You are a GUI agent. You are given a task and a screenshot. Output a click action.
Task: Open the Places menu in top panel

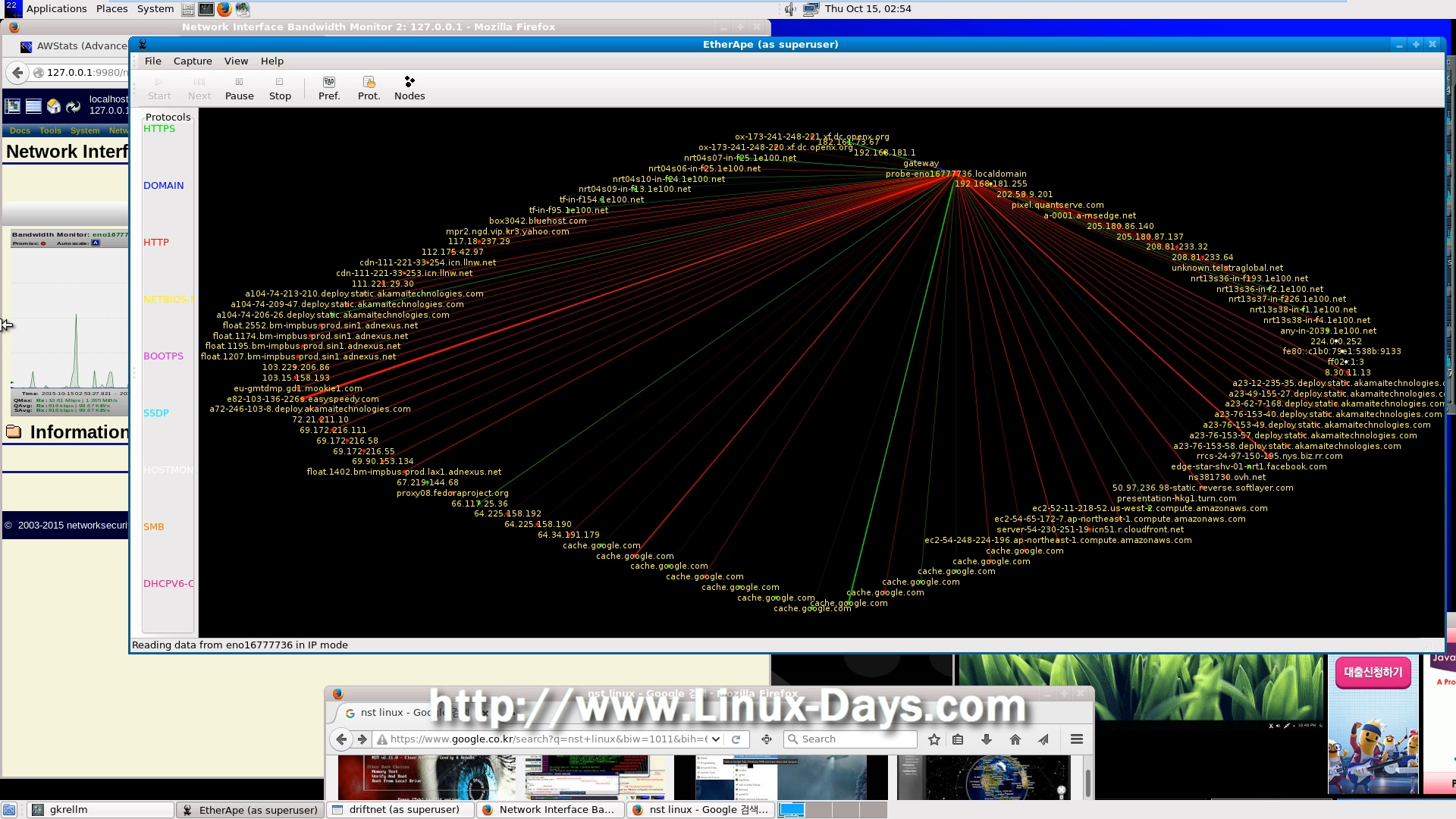click(x=111, y=8)
